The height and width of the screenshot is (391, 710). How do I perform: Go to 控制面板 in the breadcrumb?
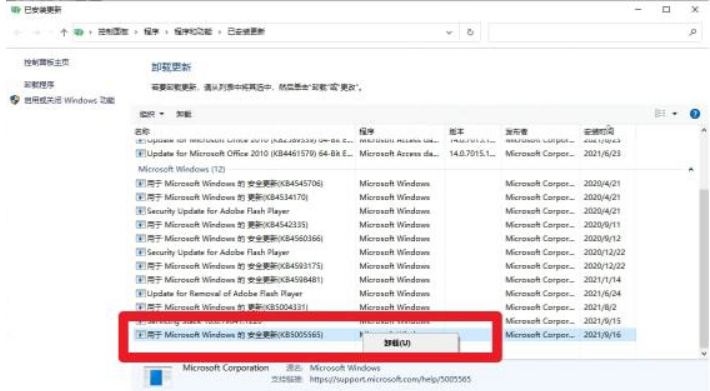(x=113, y=32)
